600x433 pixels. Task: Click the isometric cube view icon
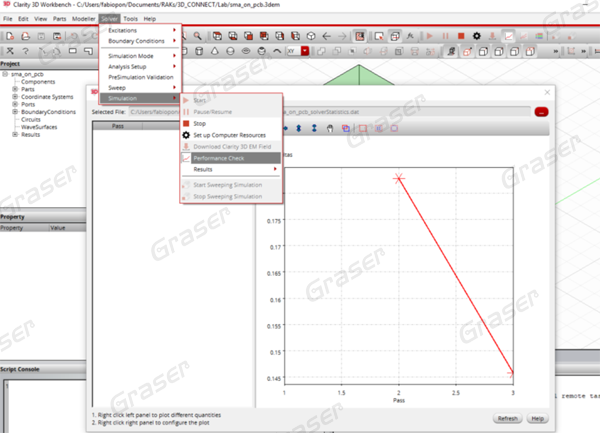(x=311, y=36)
